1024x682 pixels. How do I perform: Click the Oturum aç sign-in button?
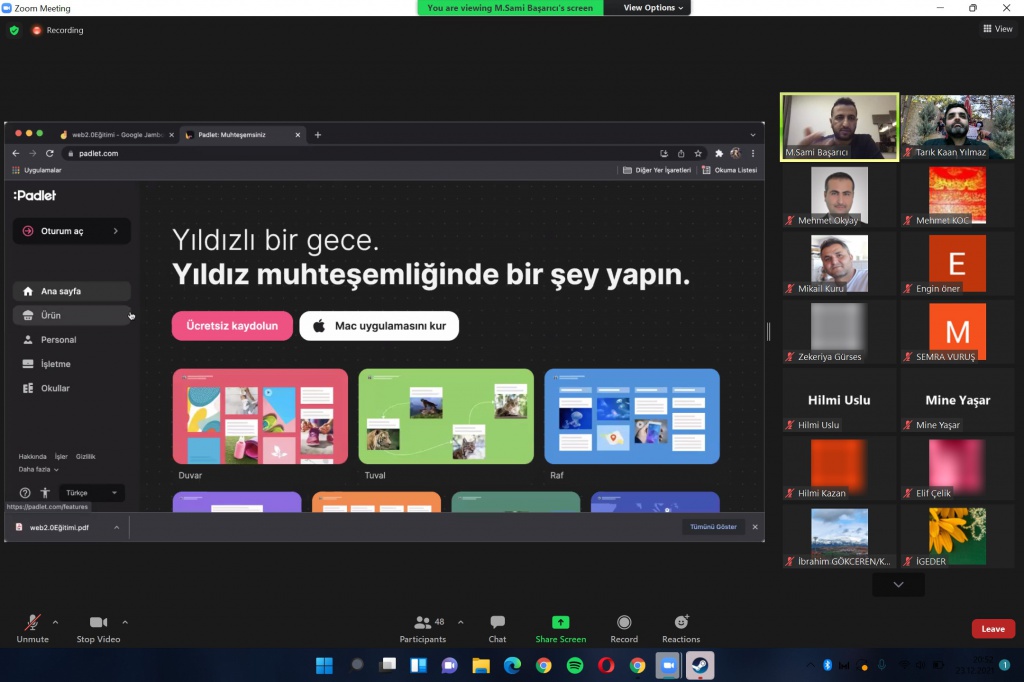click(72, 231)
